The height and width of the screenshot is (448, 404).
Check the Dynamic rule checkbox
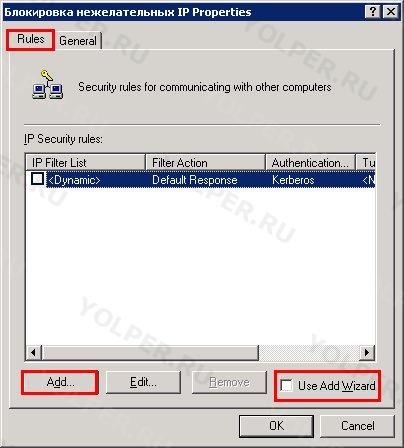click(37, 178)
